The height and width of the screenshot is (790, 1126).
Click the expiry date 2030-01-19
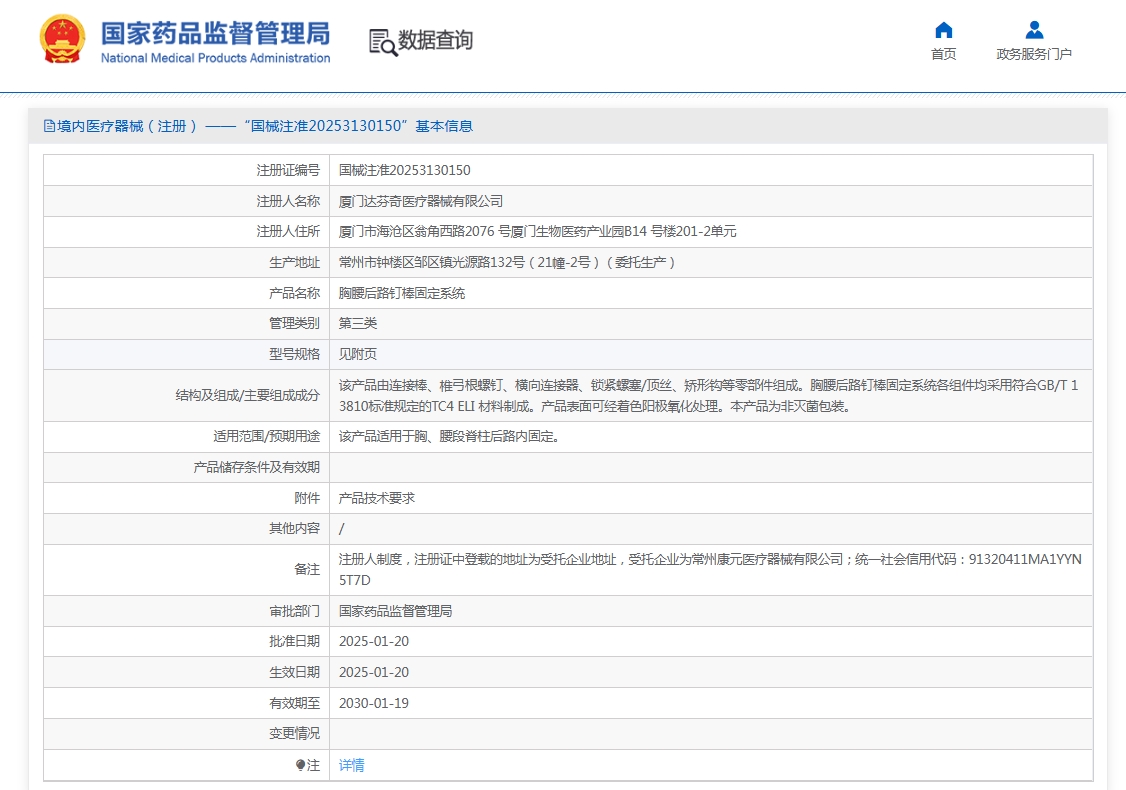[374, 703]
